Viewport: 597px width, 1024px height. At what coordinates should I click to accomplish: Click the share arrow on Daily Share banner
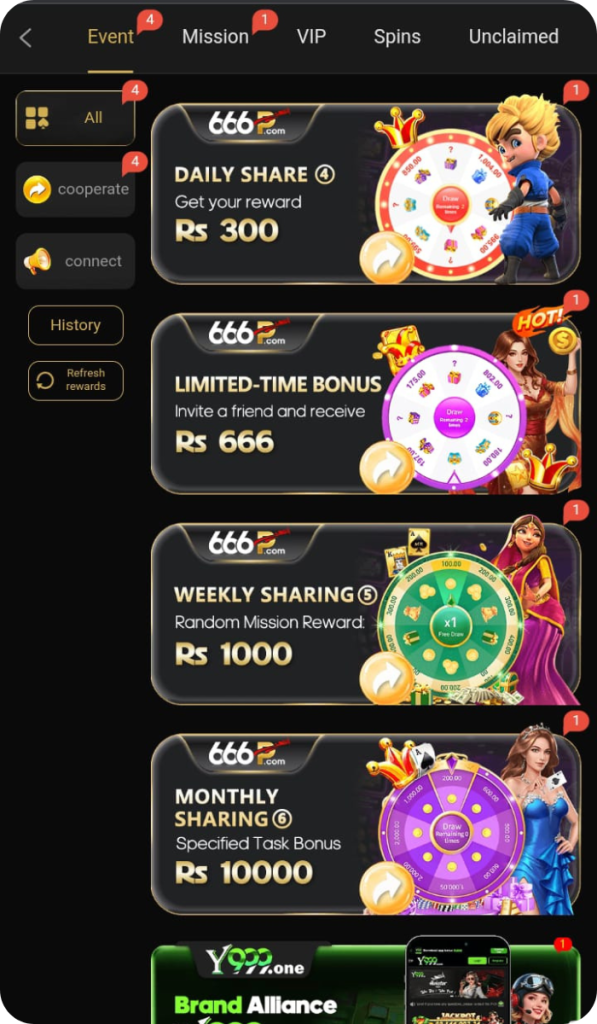[386, 258]
